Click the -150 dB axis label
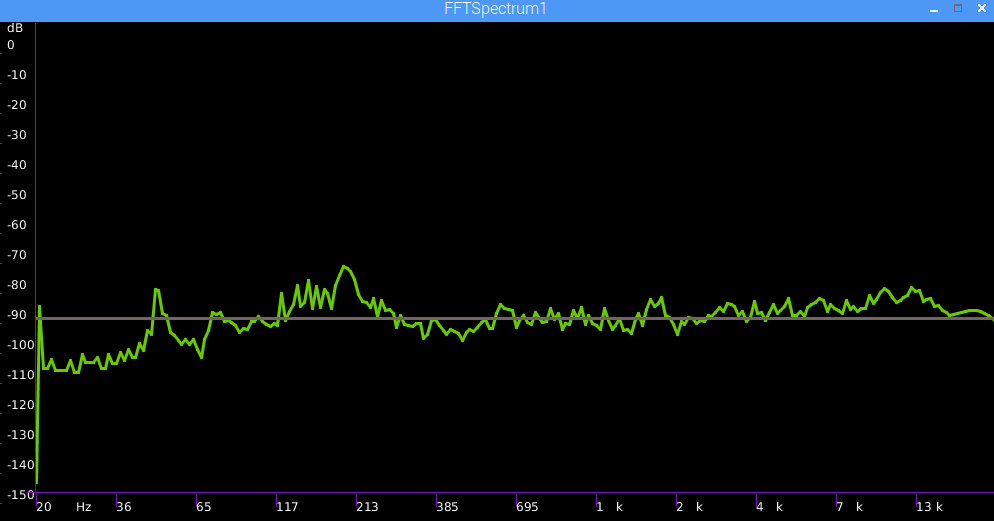 pyautogui.click(x=18, y=495)
